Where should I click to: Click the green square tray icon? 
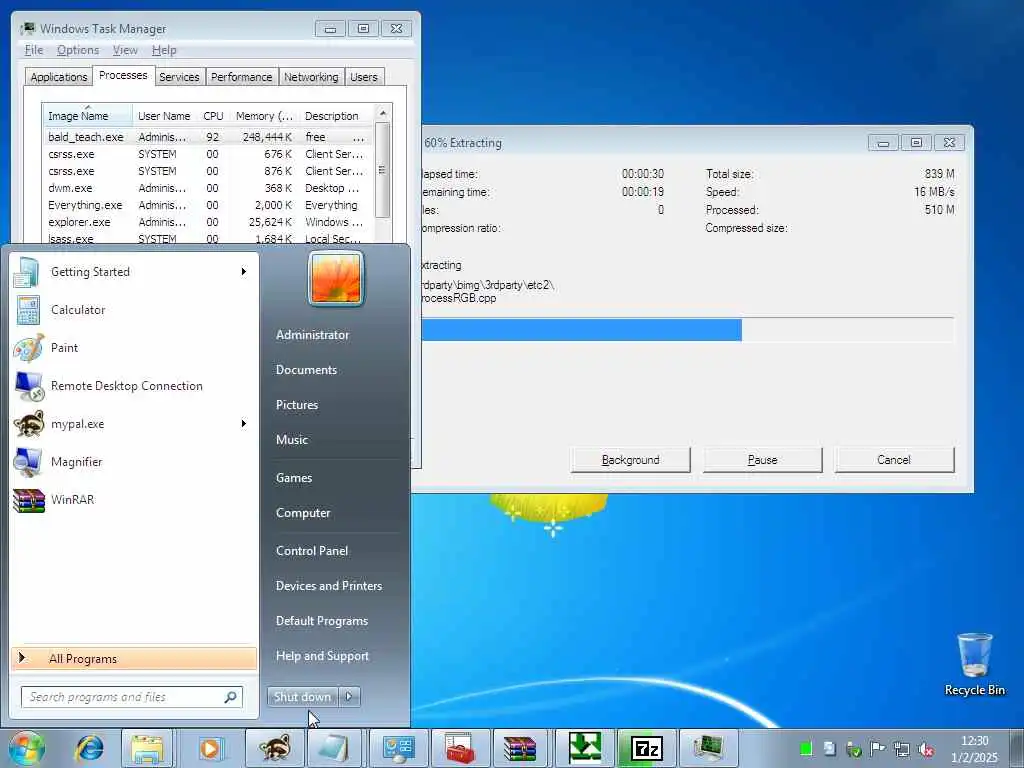click(806, 748)
